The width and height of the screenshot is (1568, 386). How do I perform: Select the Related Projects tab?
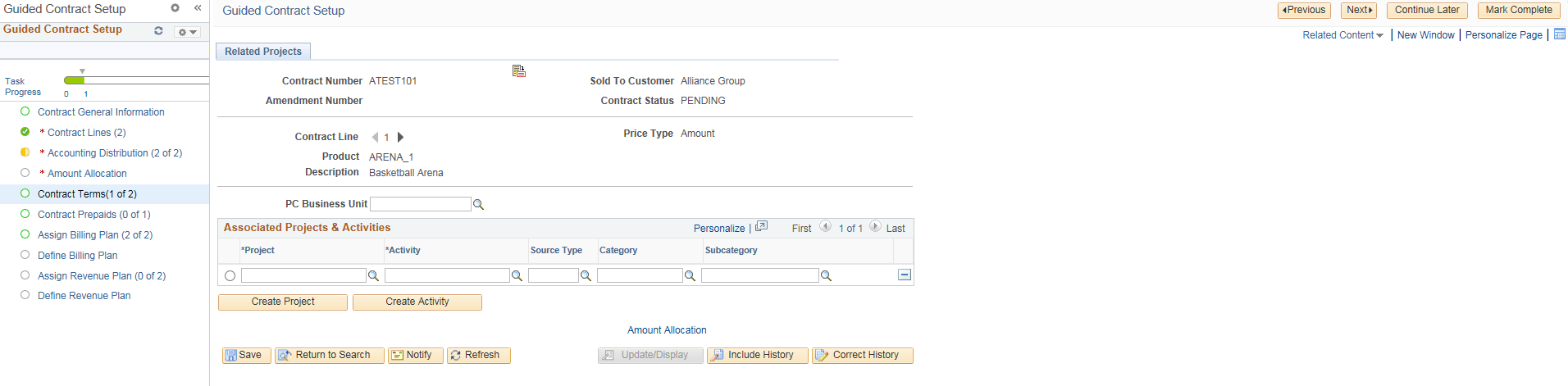tap(263, 52)
